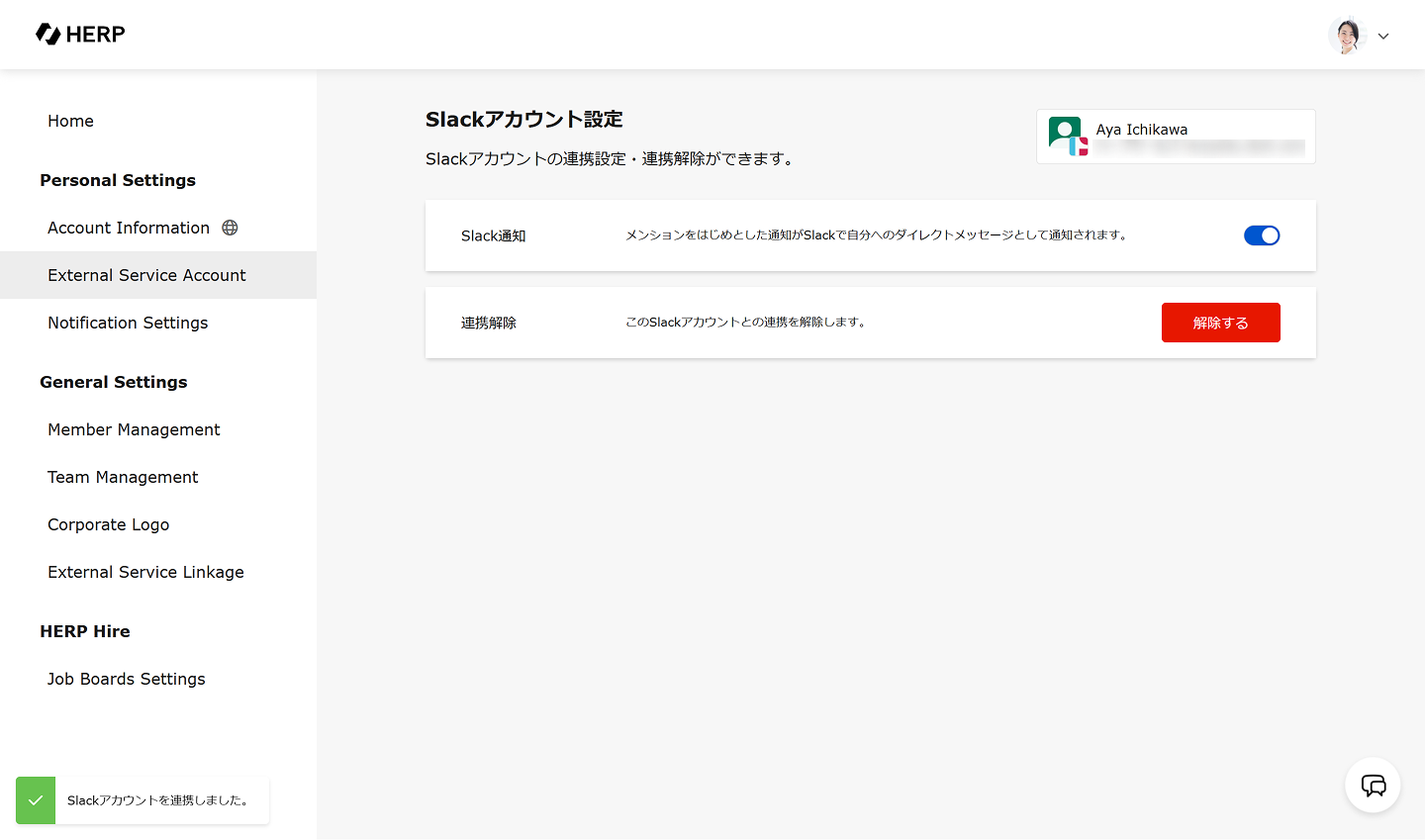Click the globe icon beside Account Information
This screenshot has height=840, width=1425.
(230, 228)
